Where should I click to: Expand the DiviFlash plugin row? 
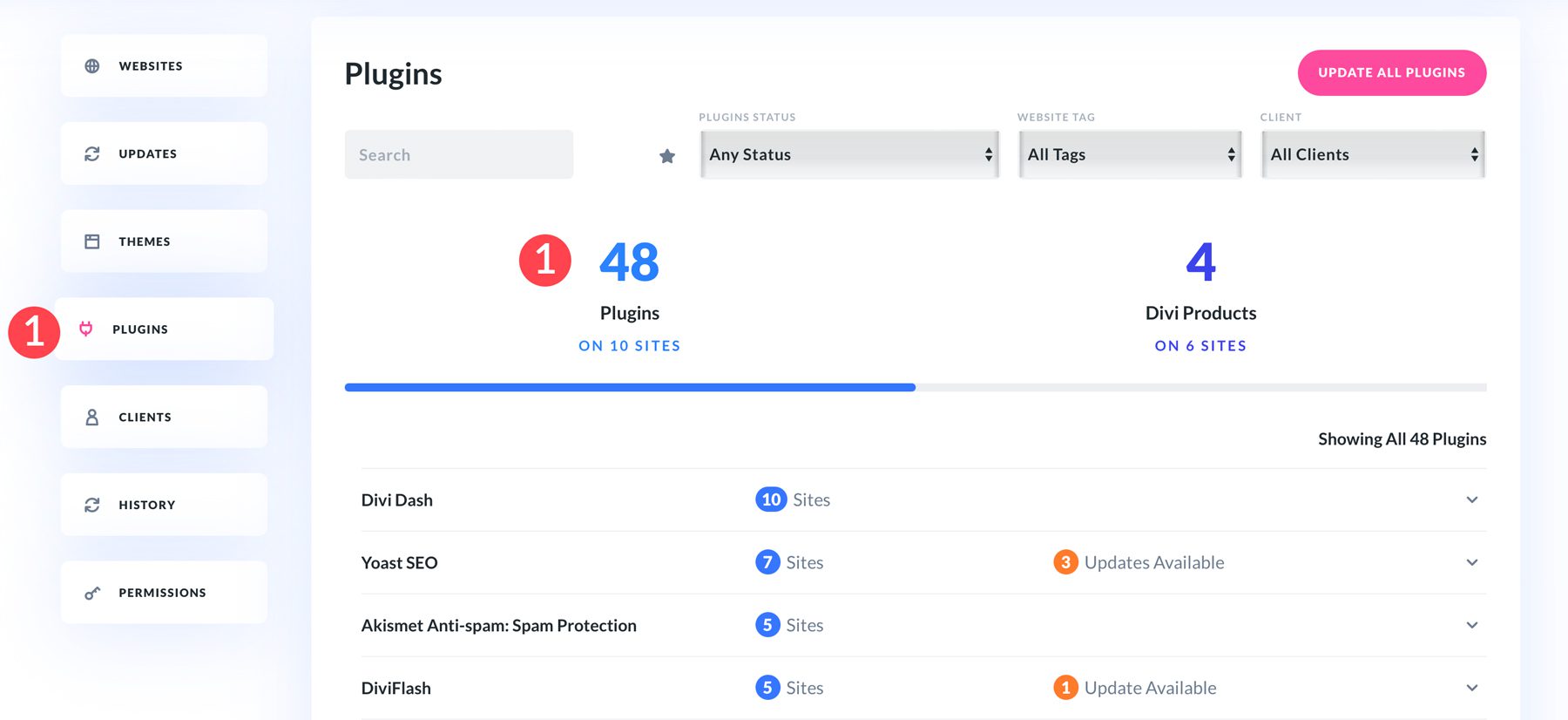(1471, 689)
